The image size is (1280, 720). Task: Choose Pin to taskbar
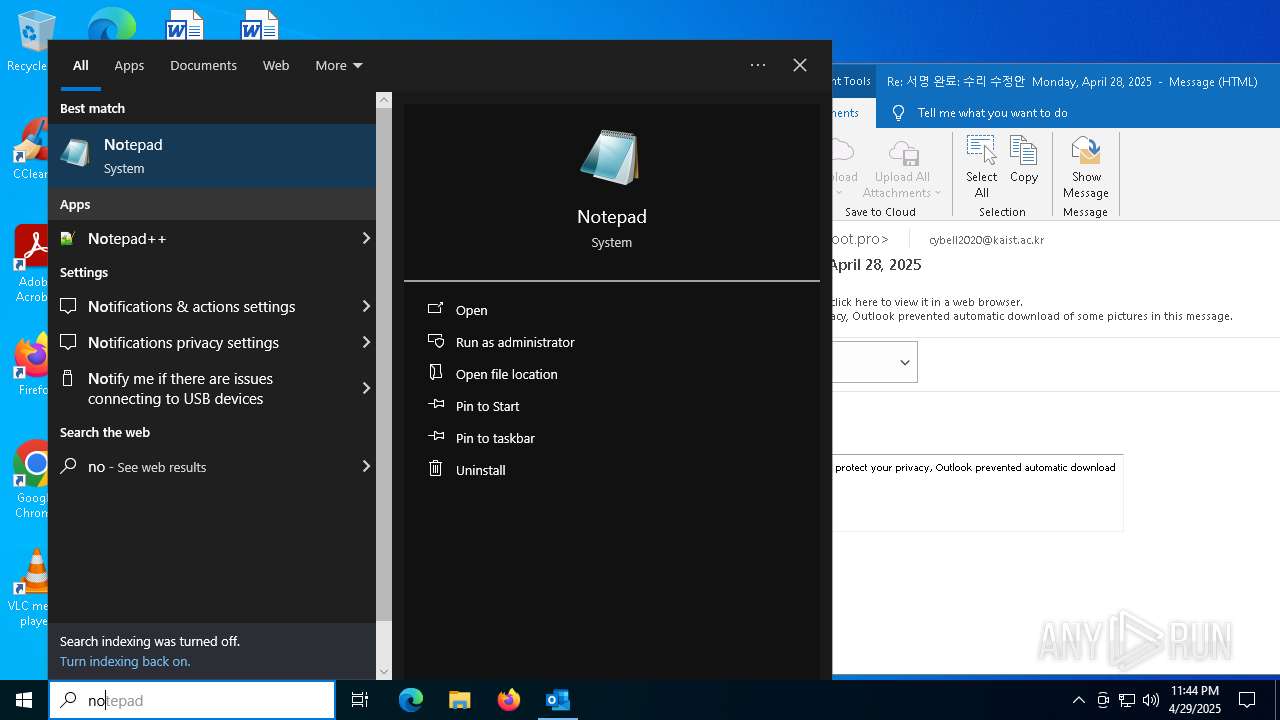[x=495, y=438]
